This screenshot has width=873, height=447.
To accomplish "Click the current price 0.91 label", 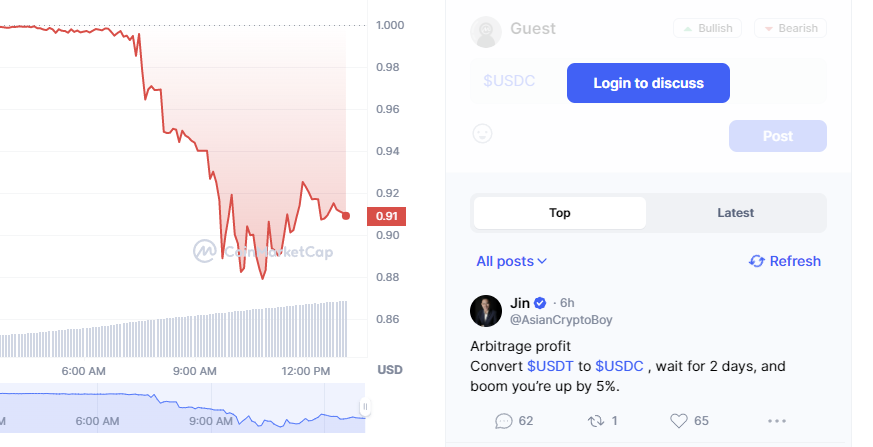I will tap(386, 216).
